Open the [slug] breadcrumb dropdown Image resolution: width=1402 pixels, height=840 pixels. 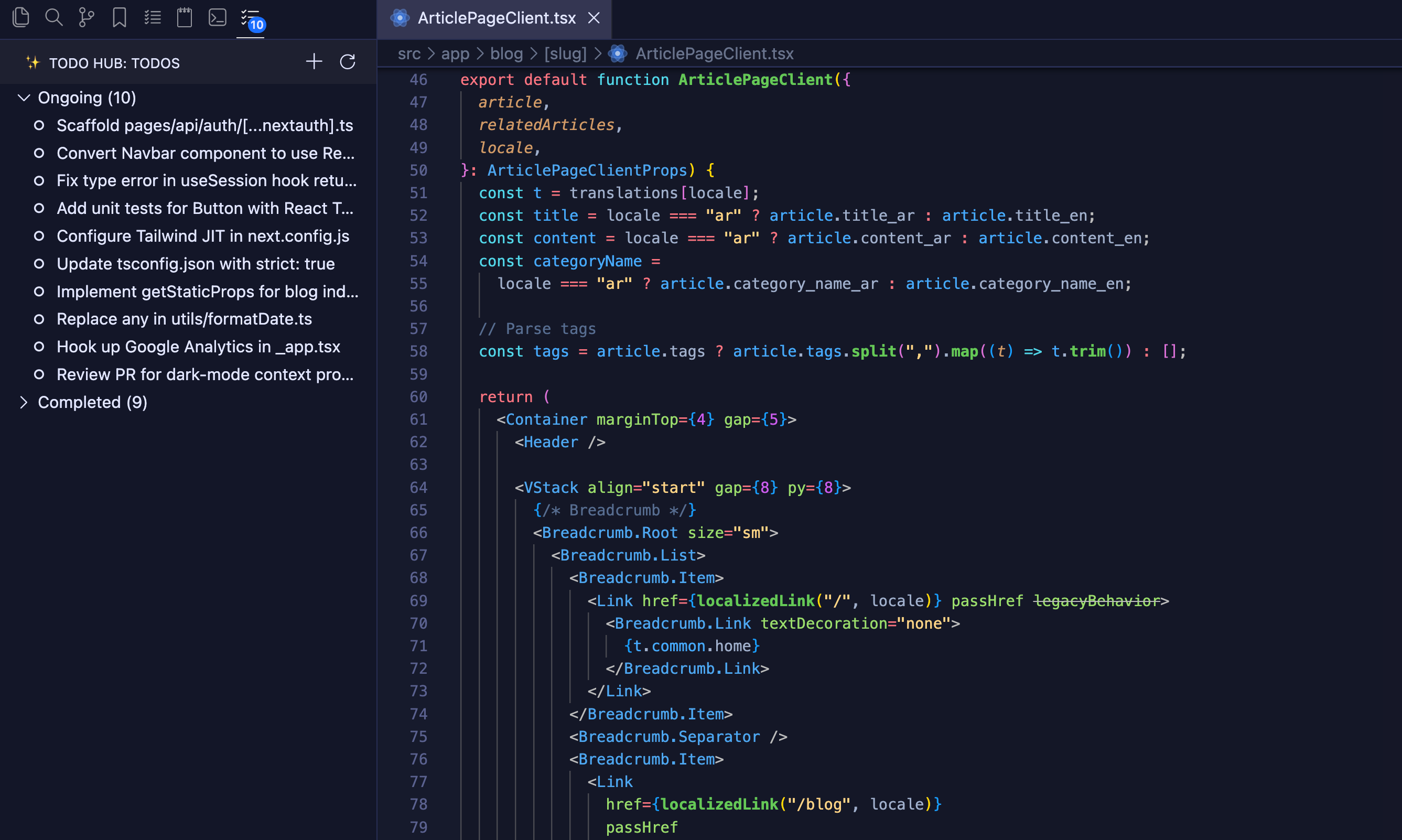[565, 53]
